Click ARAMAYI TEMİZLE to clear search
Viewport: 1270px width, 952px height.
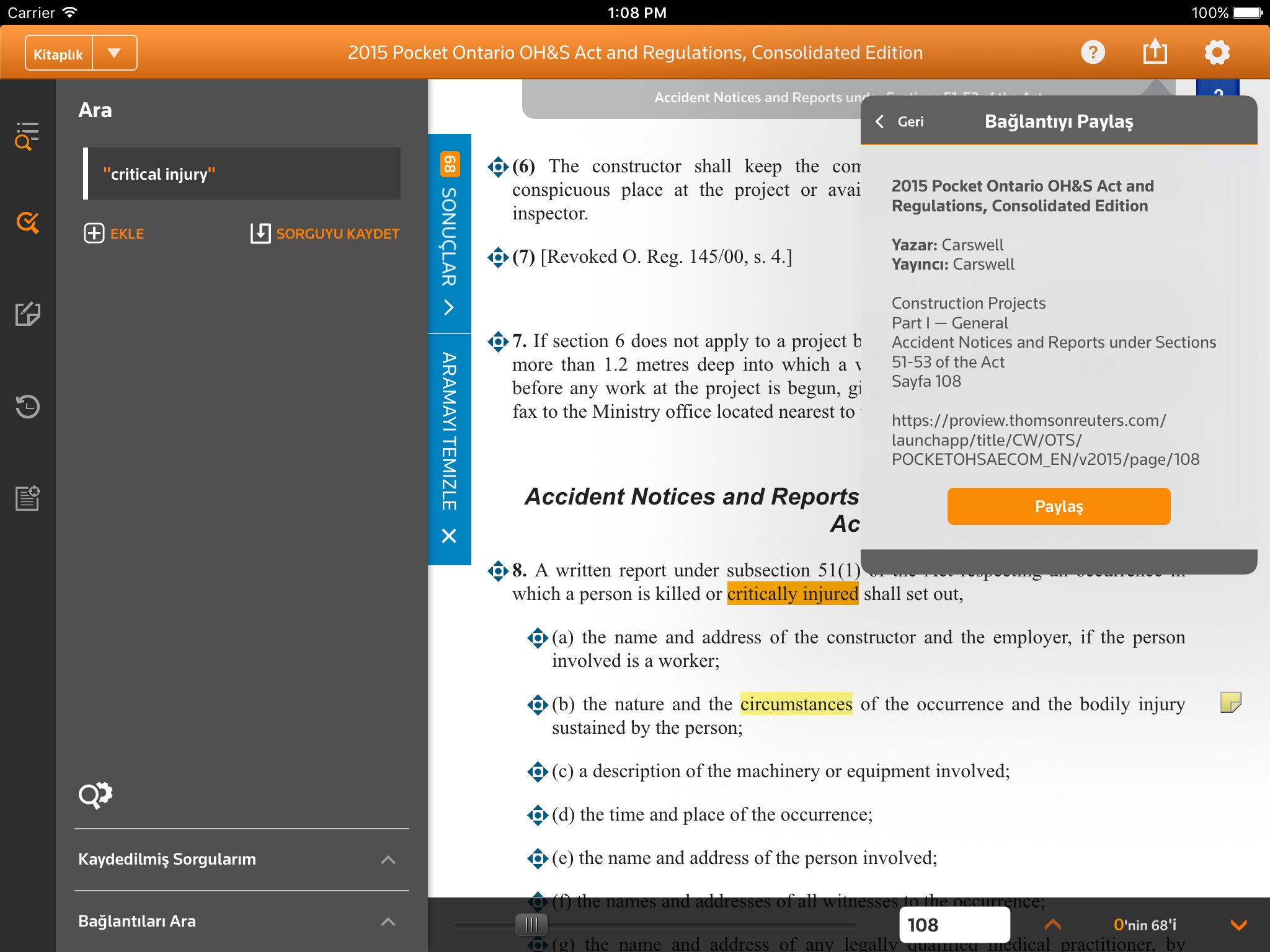(x=450, y=449)
